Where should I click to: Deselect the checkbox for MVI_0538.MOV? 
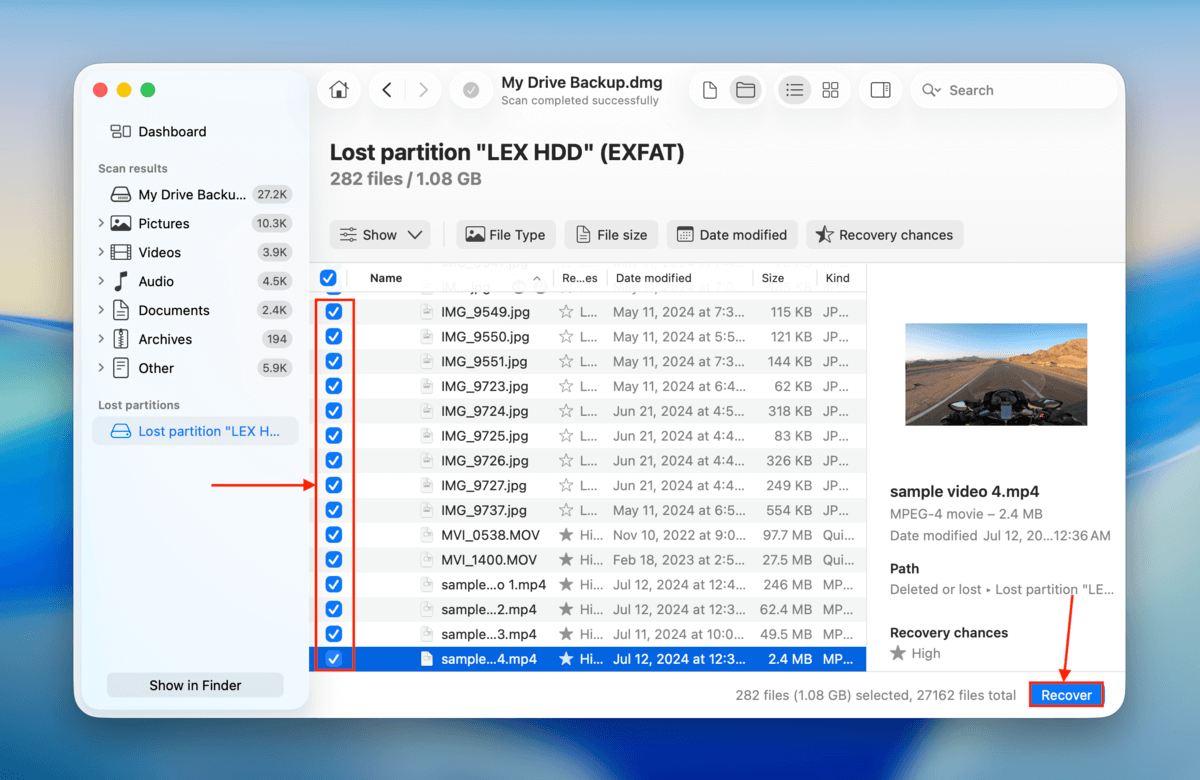[334, 534]
